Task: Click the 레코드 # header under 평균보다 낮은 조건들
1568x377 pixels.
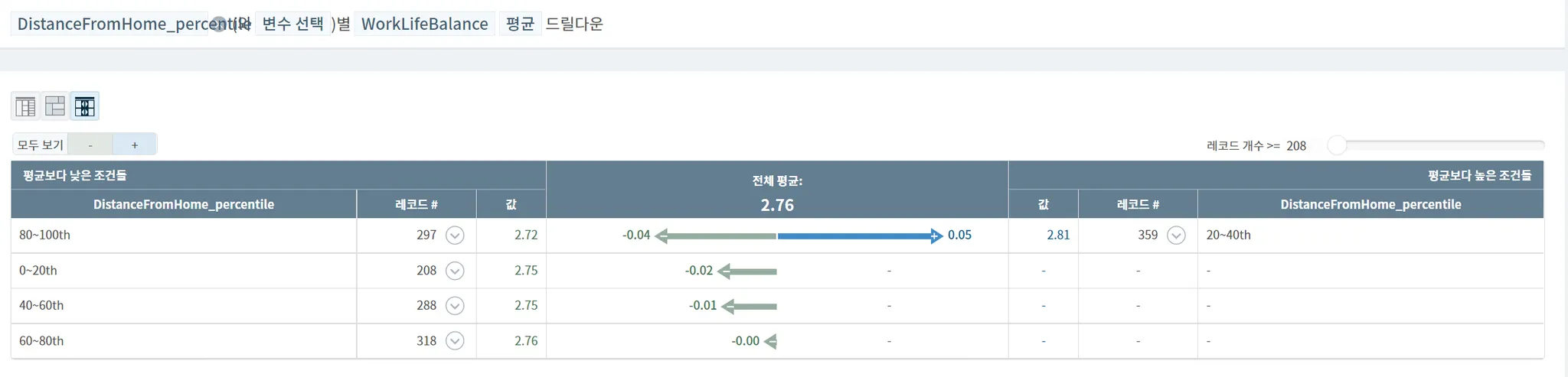Action: click(416, 205)
